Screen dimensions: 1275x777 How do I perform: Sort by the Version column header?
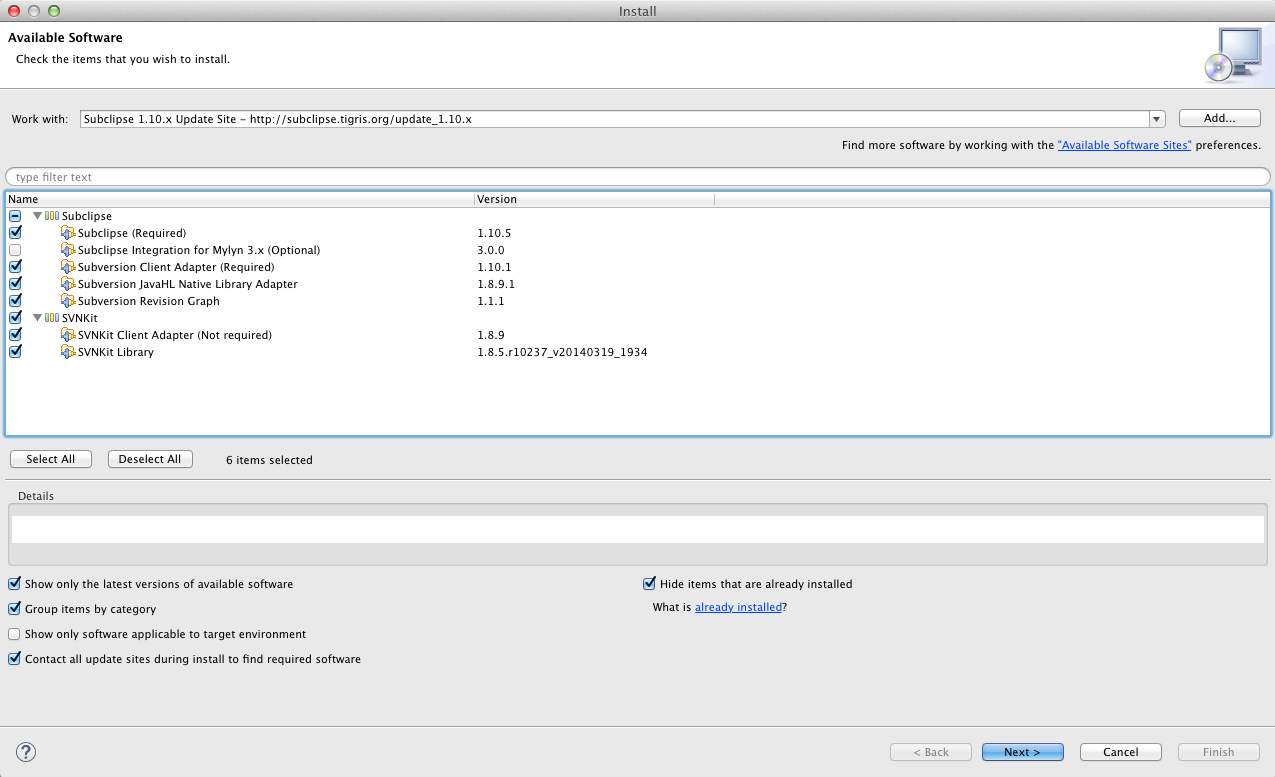594,199
